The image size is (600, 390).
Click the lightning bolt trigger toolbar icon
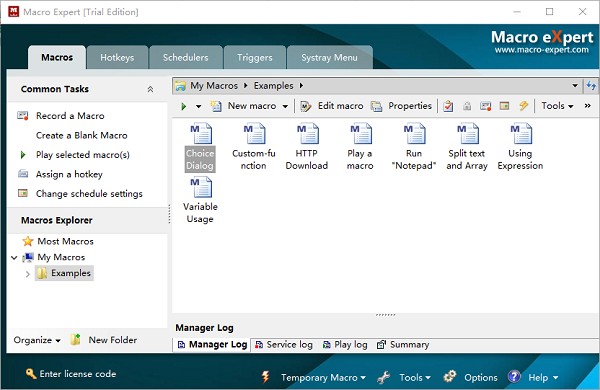pyautogui.click(x=523, y=106)
